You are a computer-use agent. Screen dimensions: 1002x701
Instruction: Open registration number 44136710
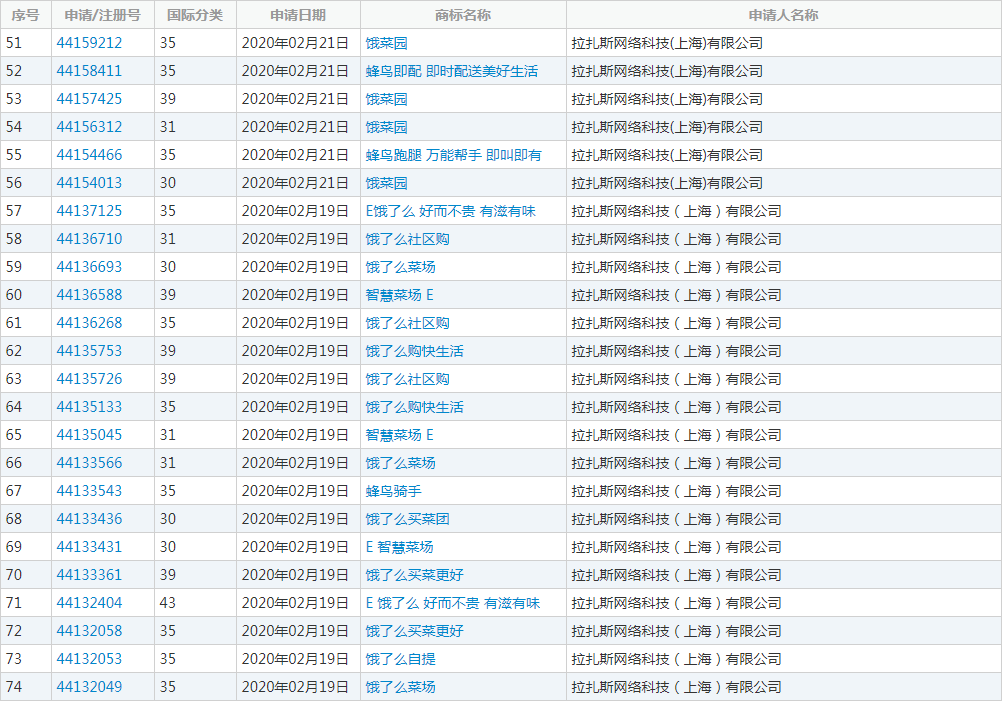click(x=89, y=239)
